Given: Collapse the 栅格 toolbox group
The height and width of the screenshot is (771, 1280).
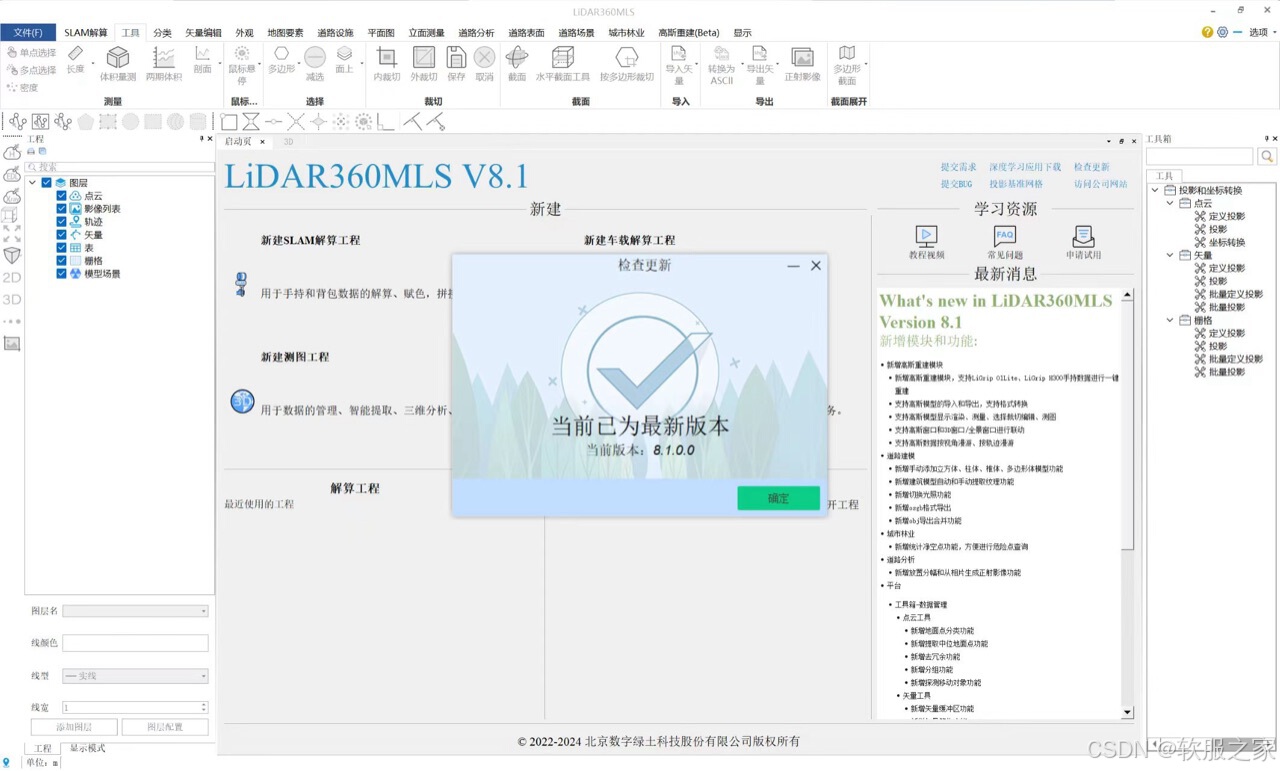Looking at the screenshot, I should coord(1170,320).
